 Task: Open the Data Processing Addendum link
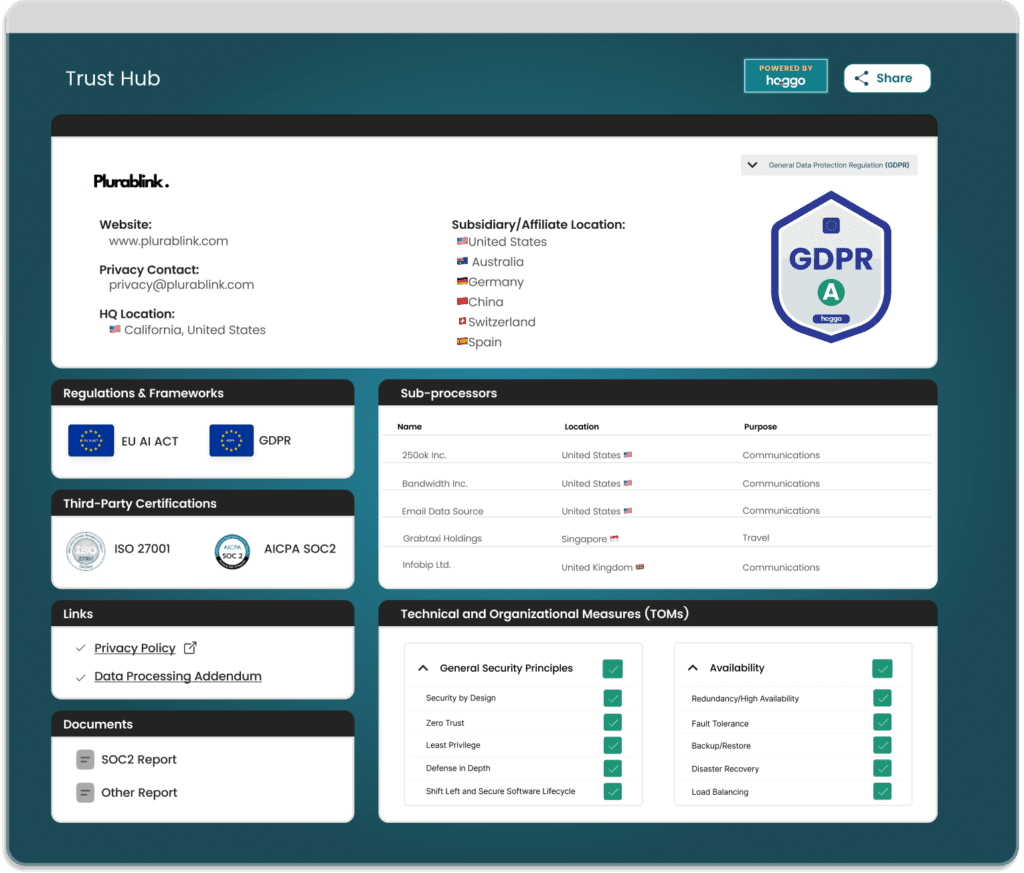[x=177, y=676]
